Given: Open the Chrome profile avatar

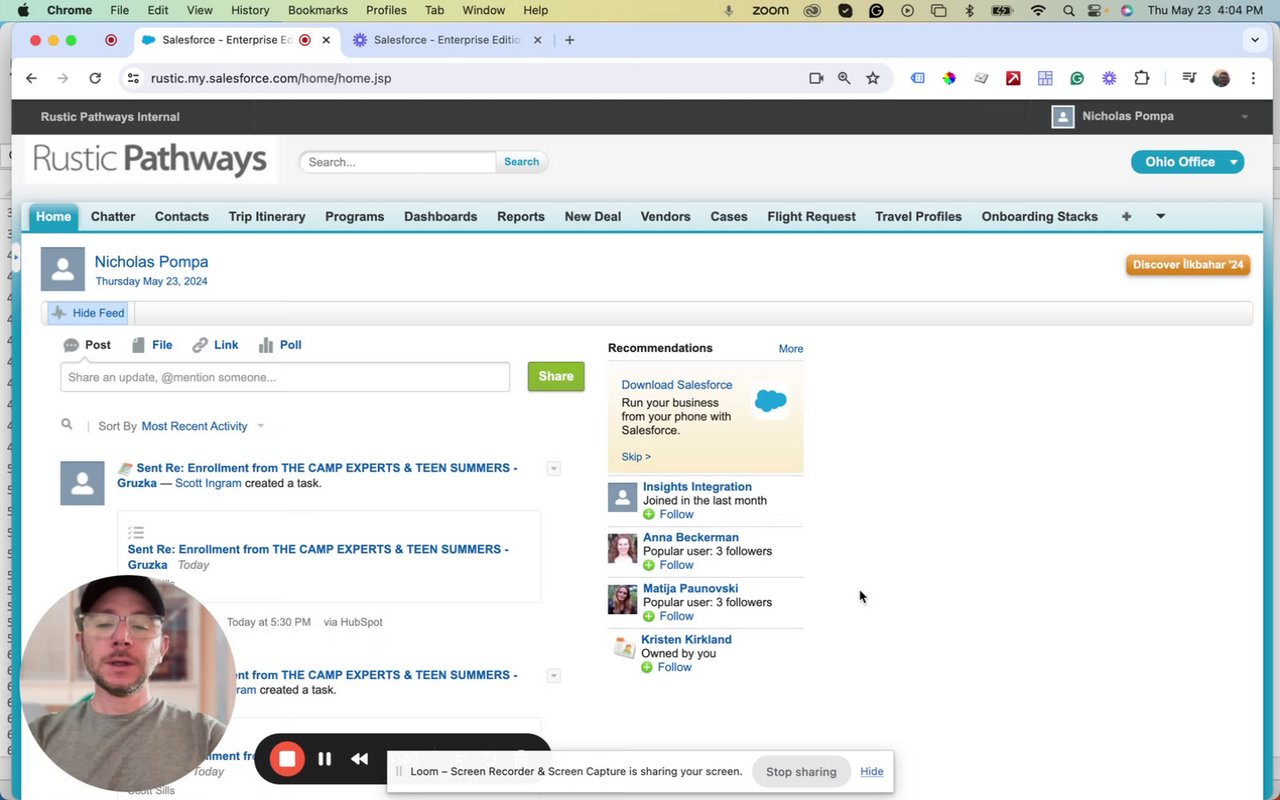Looking at the screenshot, I should 1221,78.
